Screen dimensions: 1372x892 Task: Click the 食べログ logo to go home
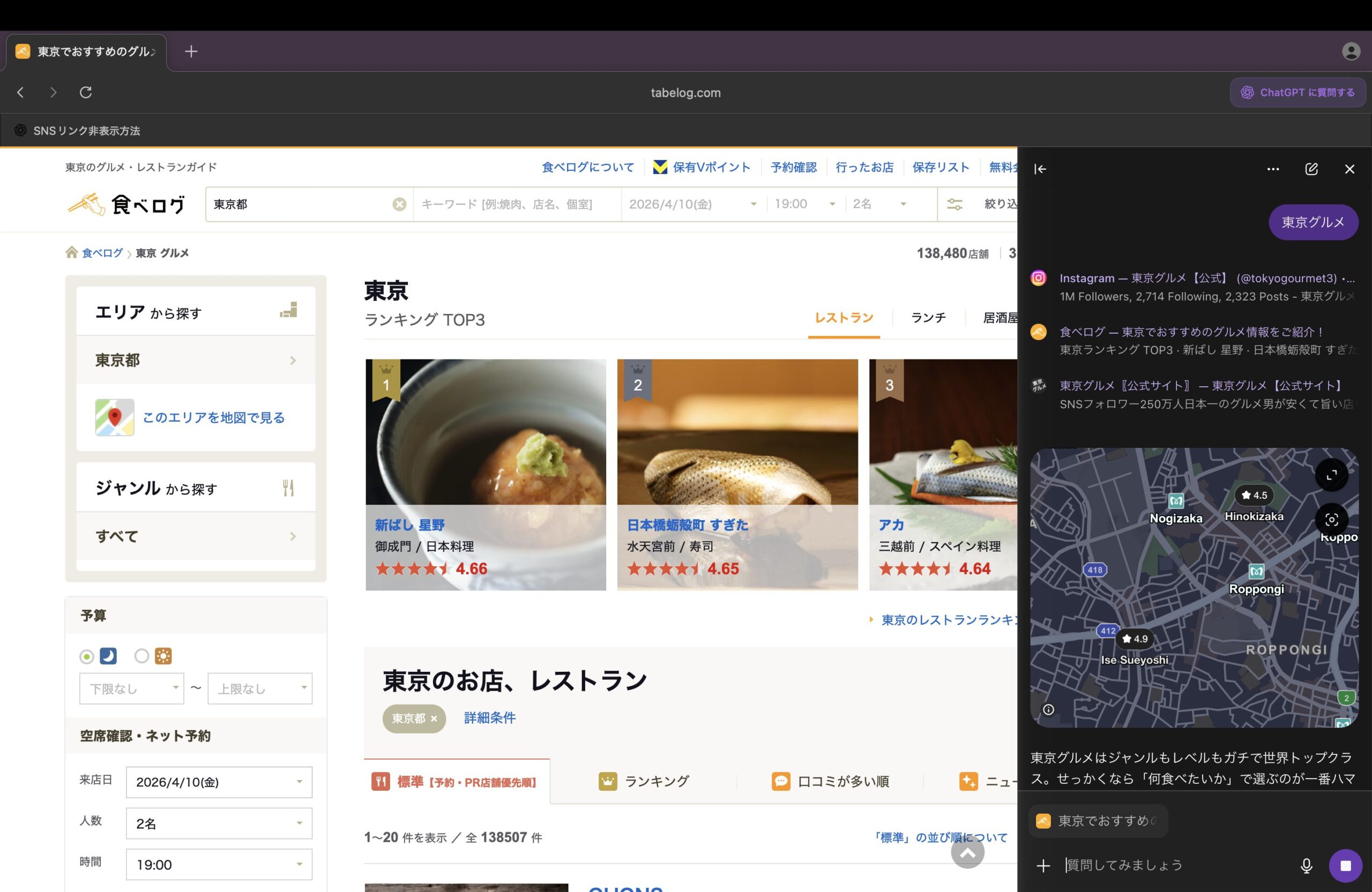[126, 204]
